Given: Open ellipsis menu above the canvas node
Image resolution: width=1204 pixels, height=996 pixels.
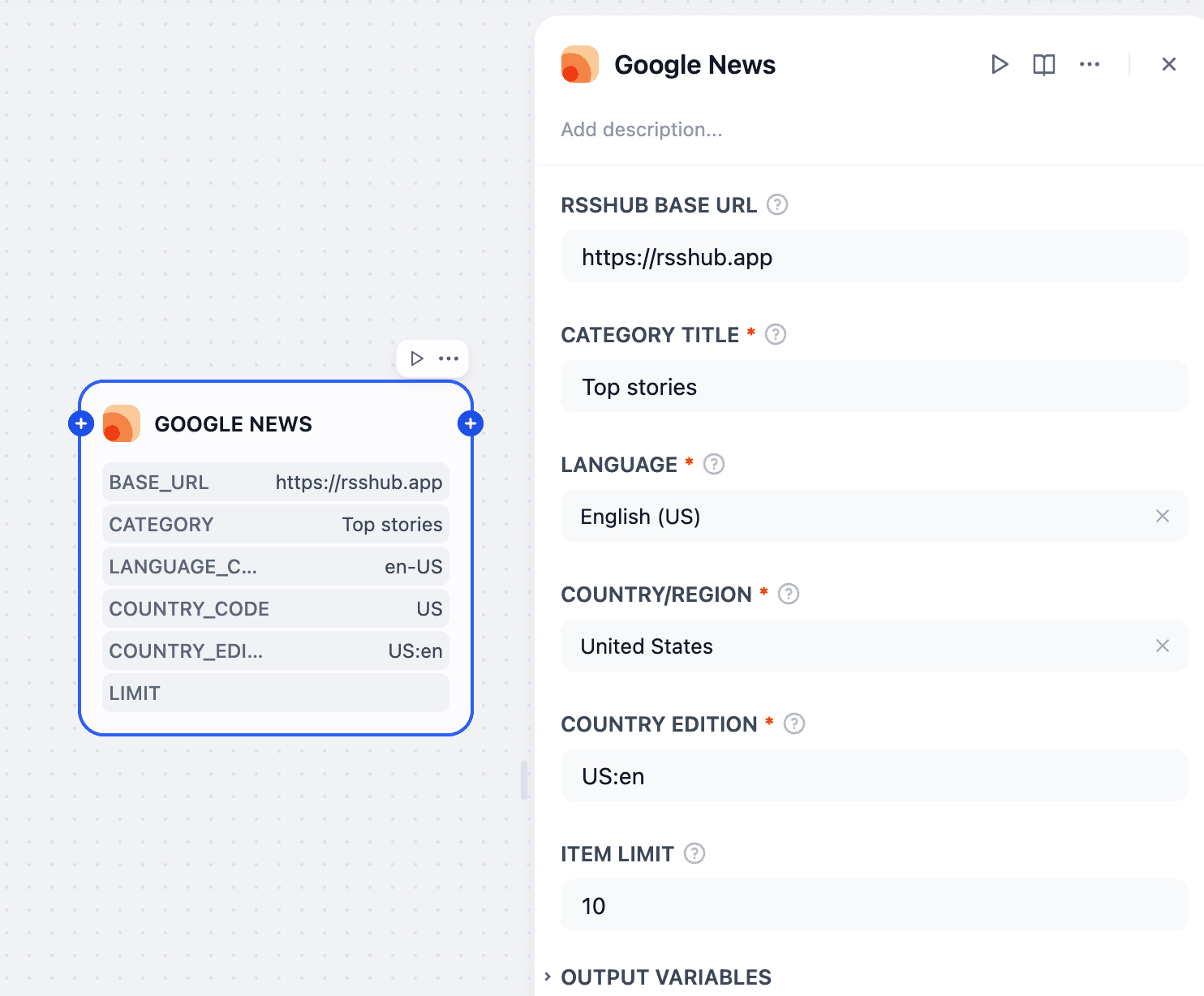Looking at the screenshot, I should click(x=449, y=358).
